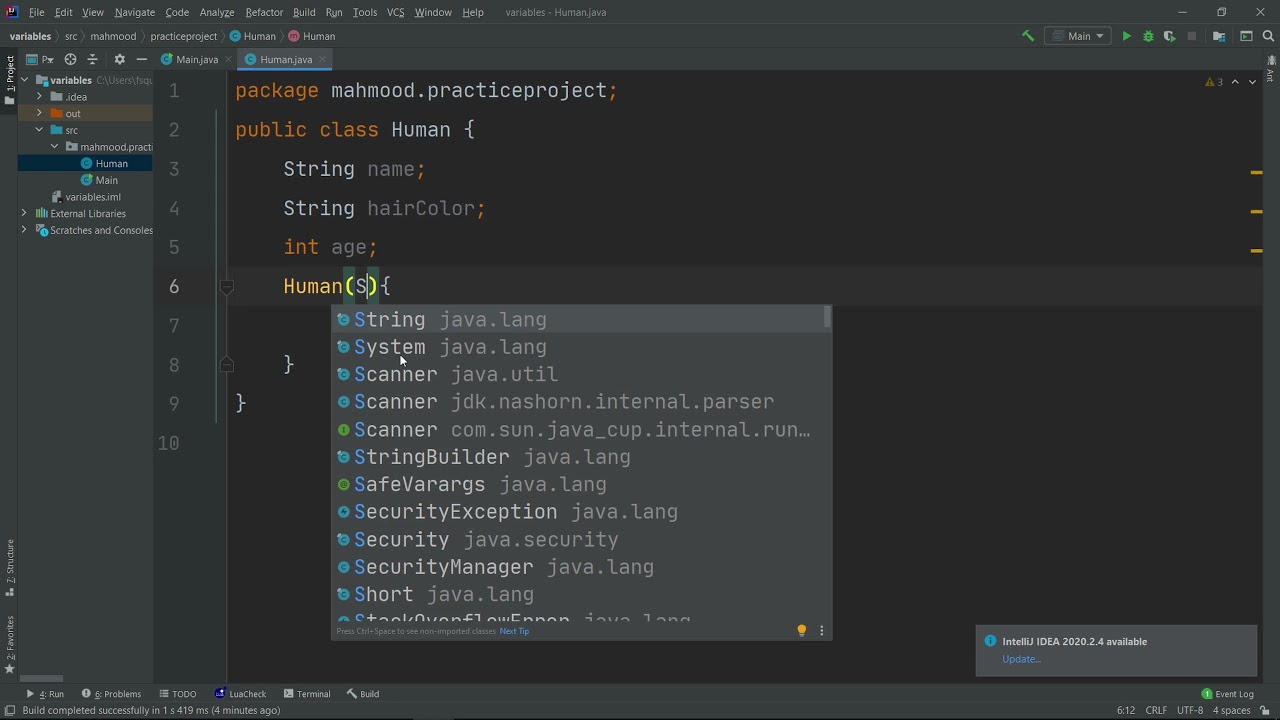Toggle the Build tool window
The height and width of the screenshot is (720, 1280).
click(363, 694)
